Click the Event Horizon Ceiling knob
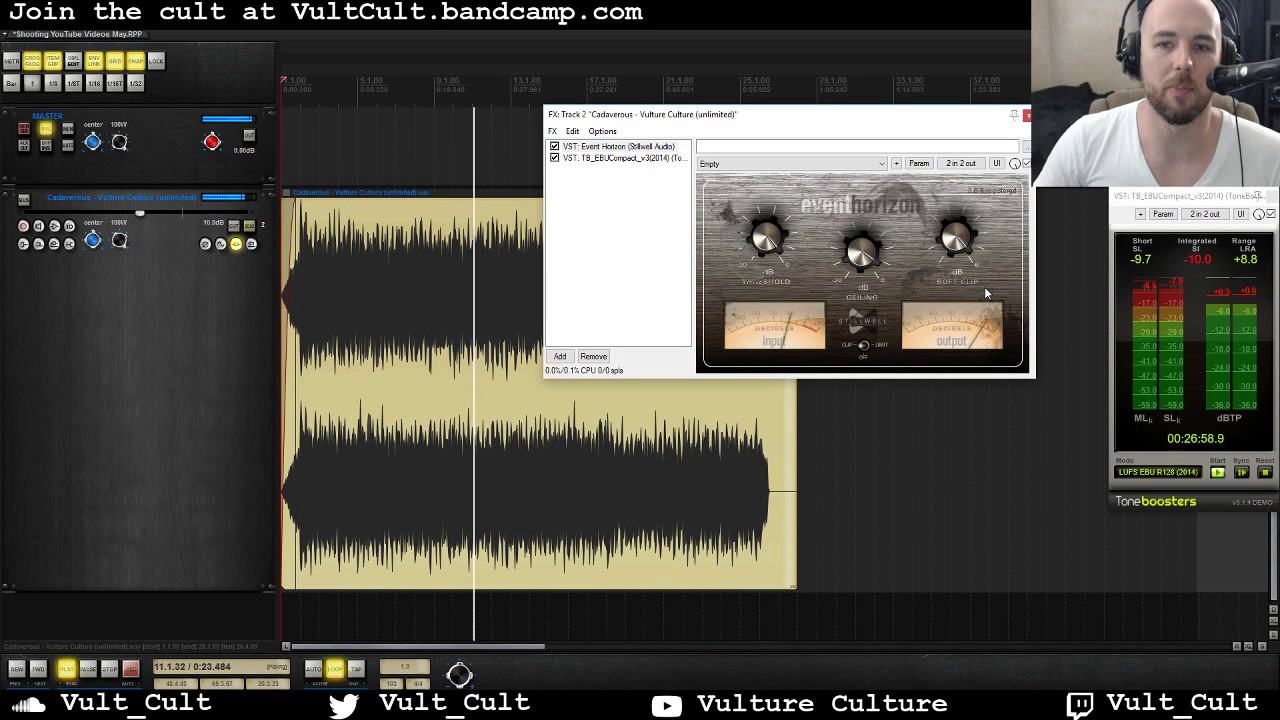This screenshot has width=1280, height=720. [x=862, y=252]
